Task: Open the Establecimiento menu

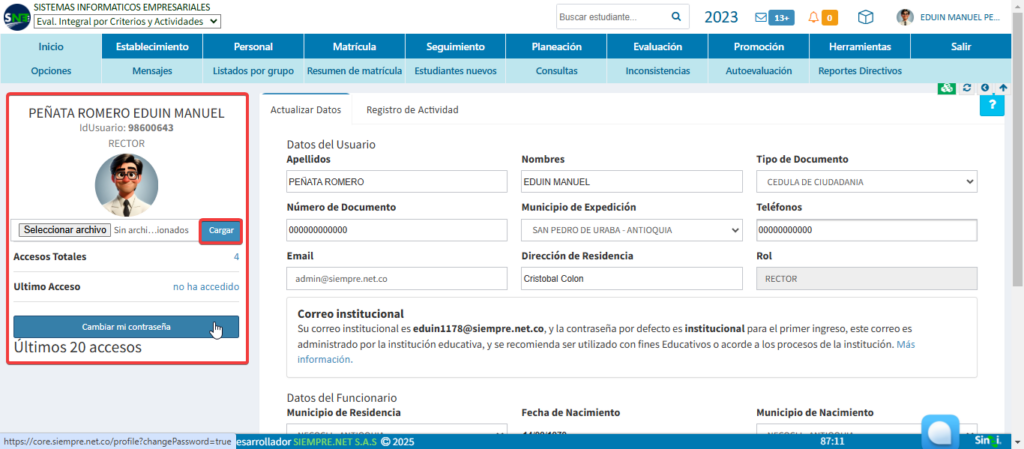Action: [152, 46]
